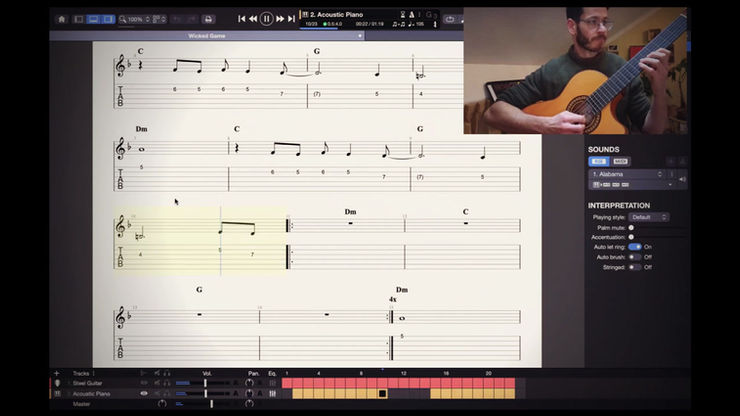Toggle Steel Guitar visibility eye
Viewport: 740px width, 416px height.
144,383
